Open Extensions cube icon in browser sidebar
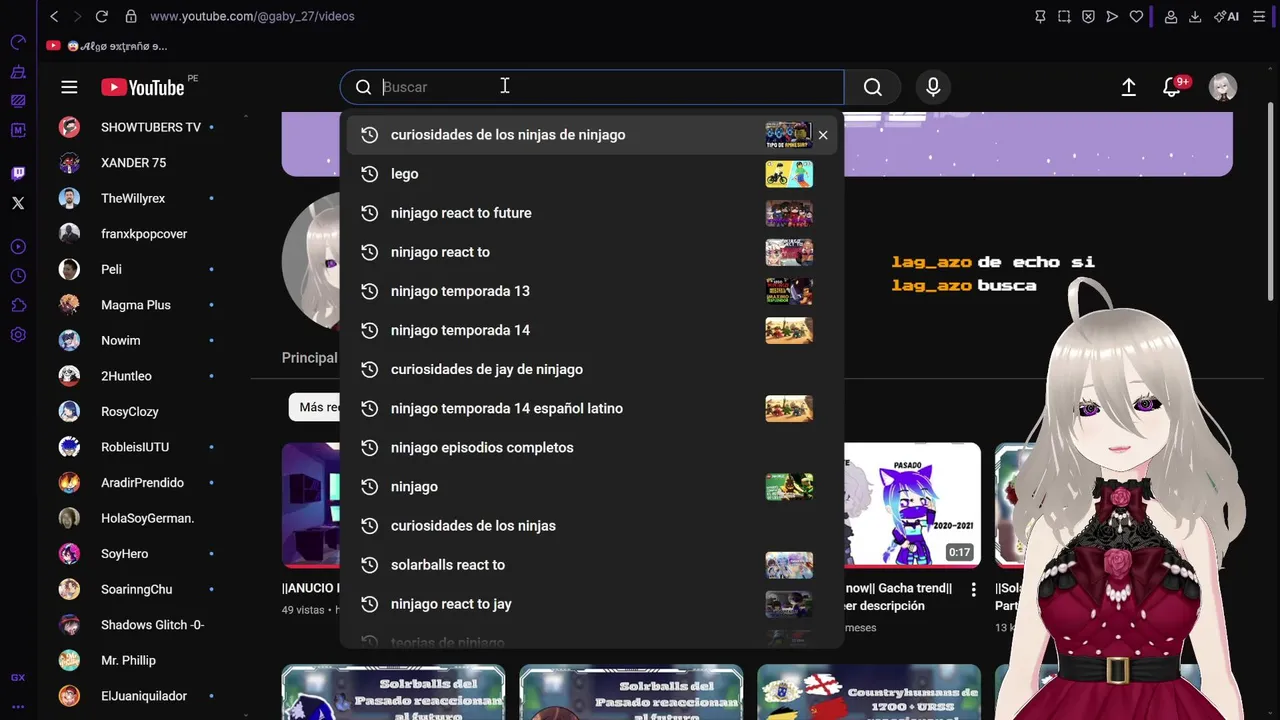The height and width of the screenshot is (720, 1280). pyautogui.click(x=18, y=305)
